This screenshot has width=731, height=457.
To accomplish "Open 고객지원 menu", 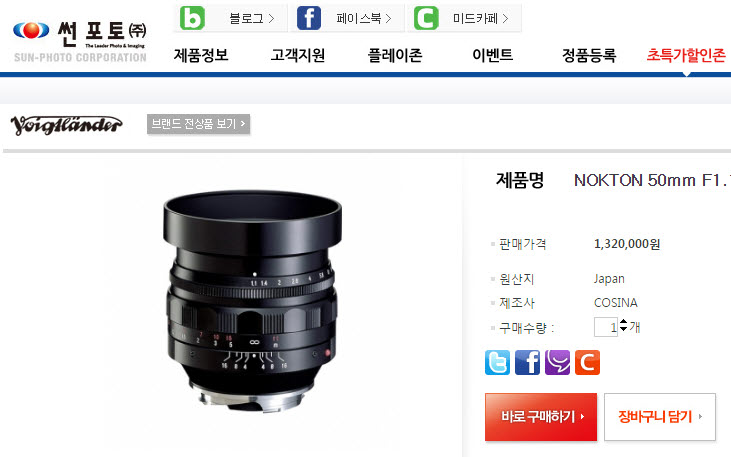I will pos(298,55).
